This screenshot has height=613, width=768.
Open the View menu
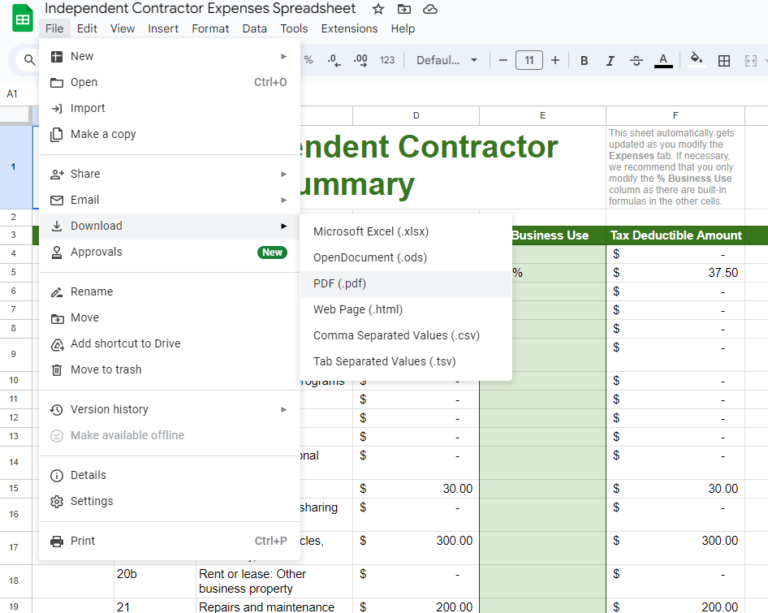pyautogui.click(x=122, y=28)
